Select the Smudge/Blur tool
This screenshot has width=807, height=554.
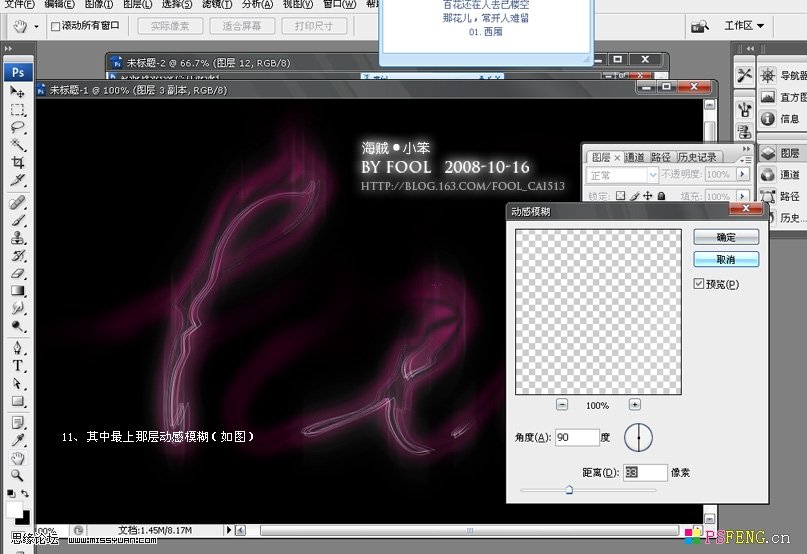pyautogui.click(x=17, y=308)
